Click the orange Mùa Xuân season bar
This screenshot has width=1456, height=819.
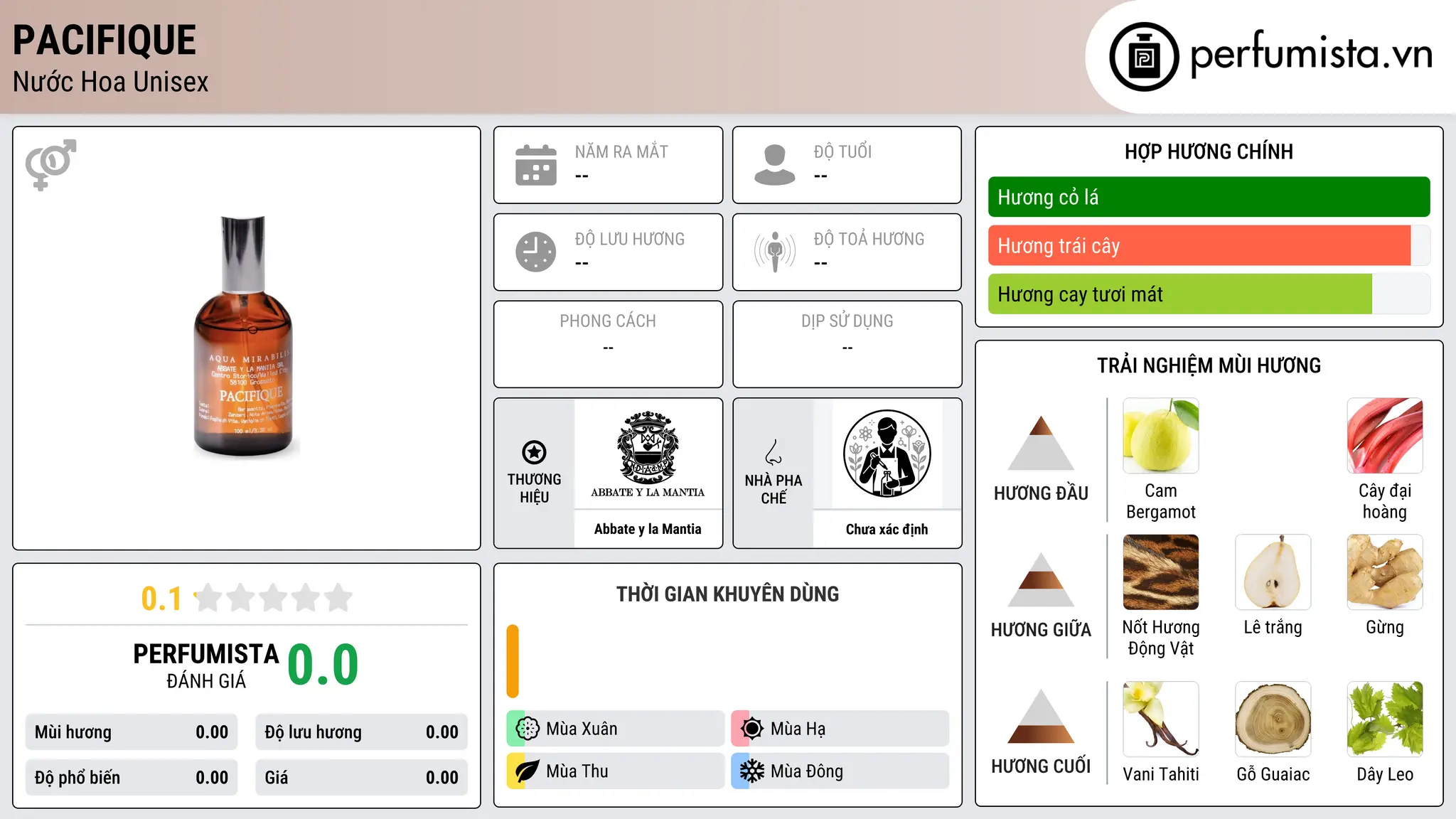(513, 661)
